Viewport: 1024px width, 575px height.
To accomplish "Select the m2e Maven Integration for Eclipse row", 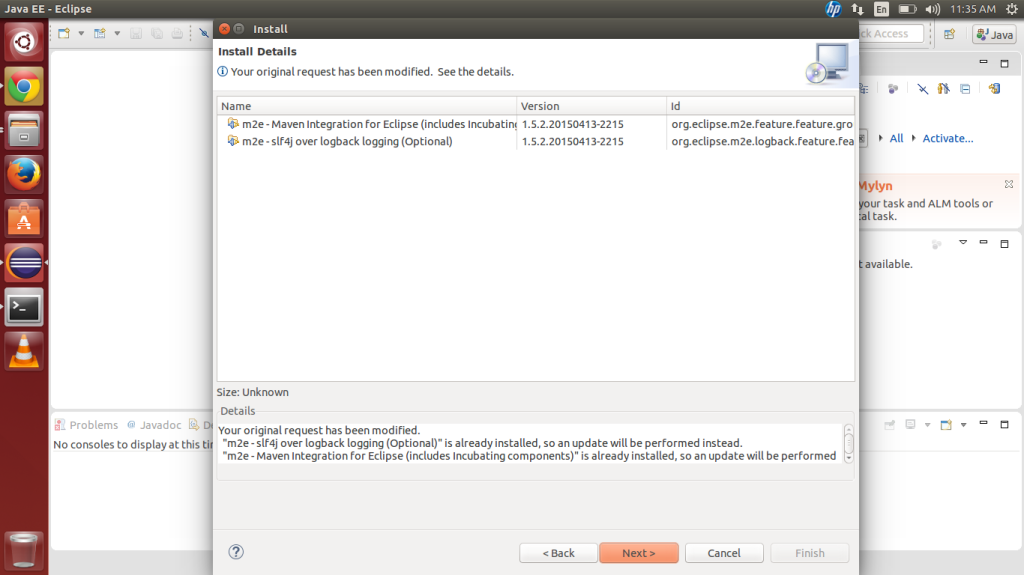I will click(x=536, y=124).
